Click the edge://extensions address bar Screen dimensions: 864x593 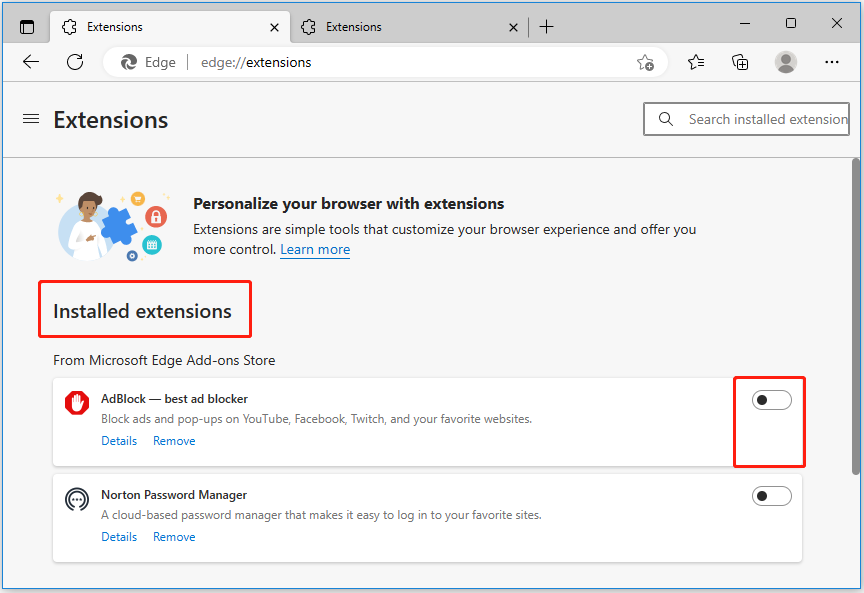pyautogui.click(x=386, y=62)
